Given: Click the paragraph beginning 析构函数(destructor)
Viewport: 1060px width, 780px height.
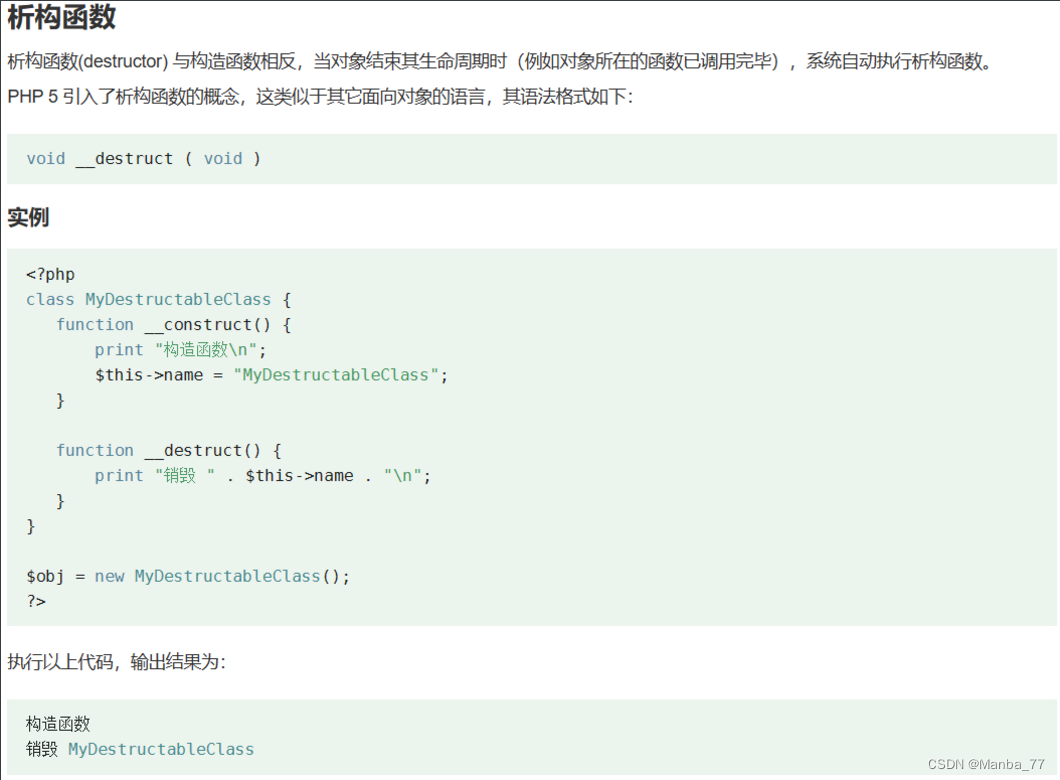Looking at the screenshot, I should click(500, 62).
